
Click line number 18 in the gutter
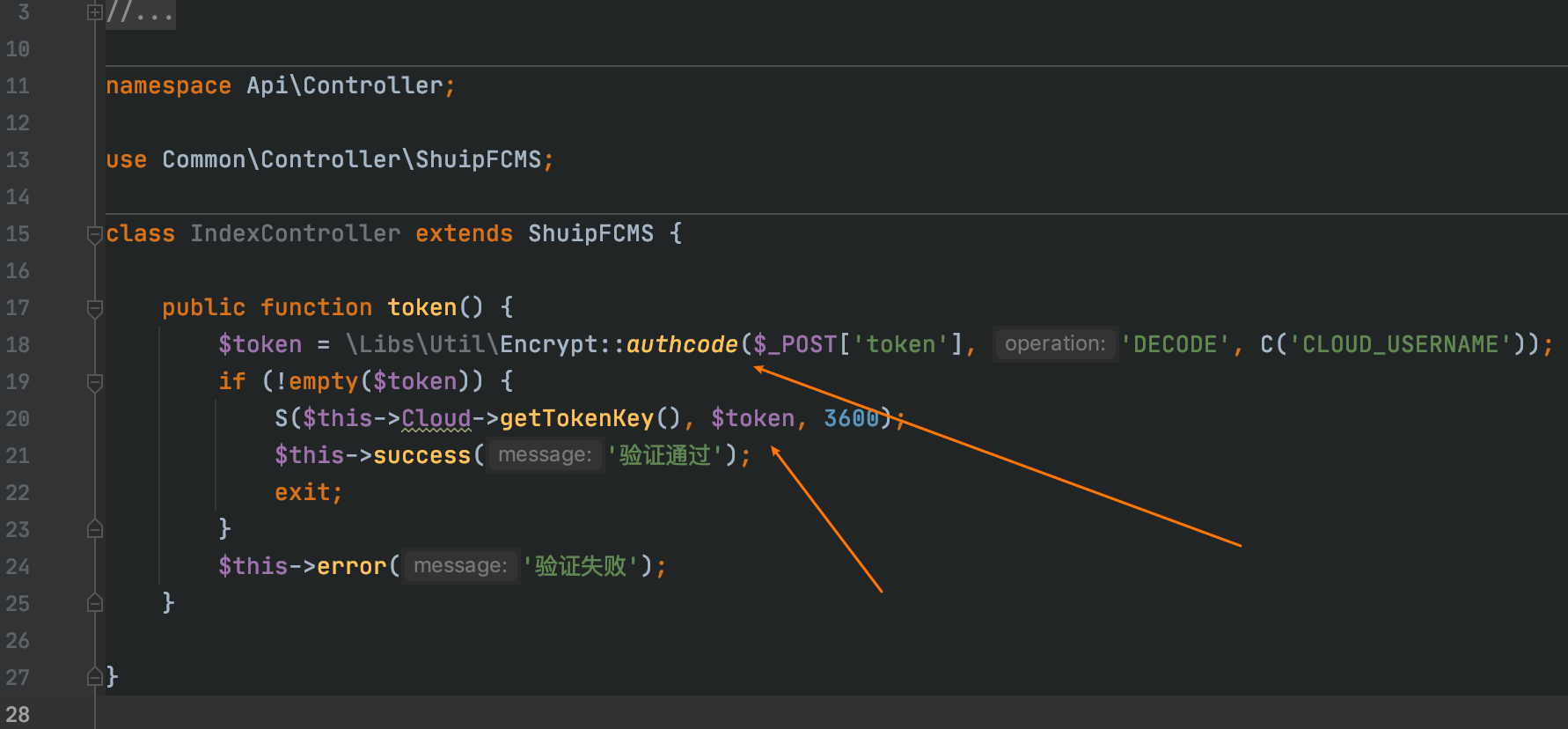click(x=18, y=345)
